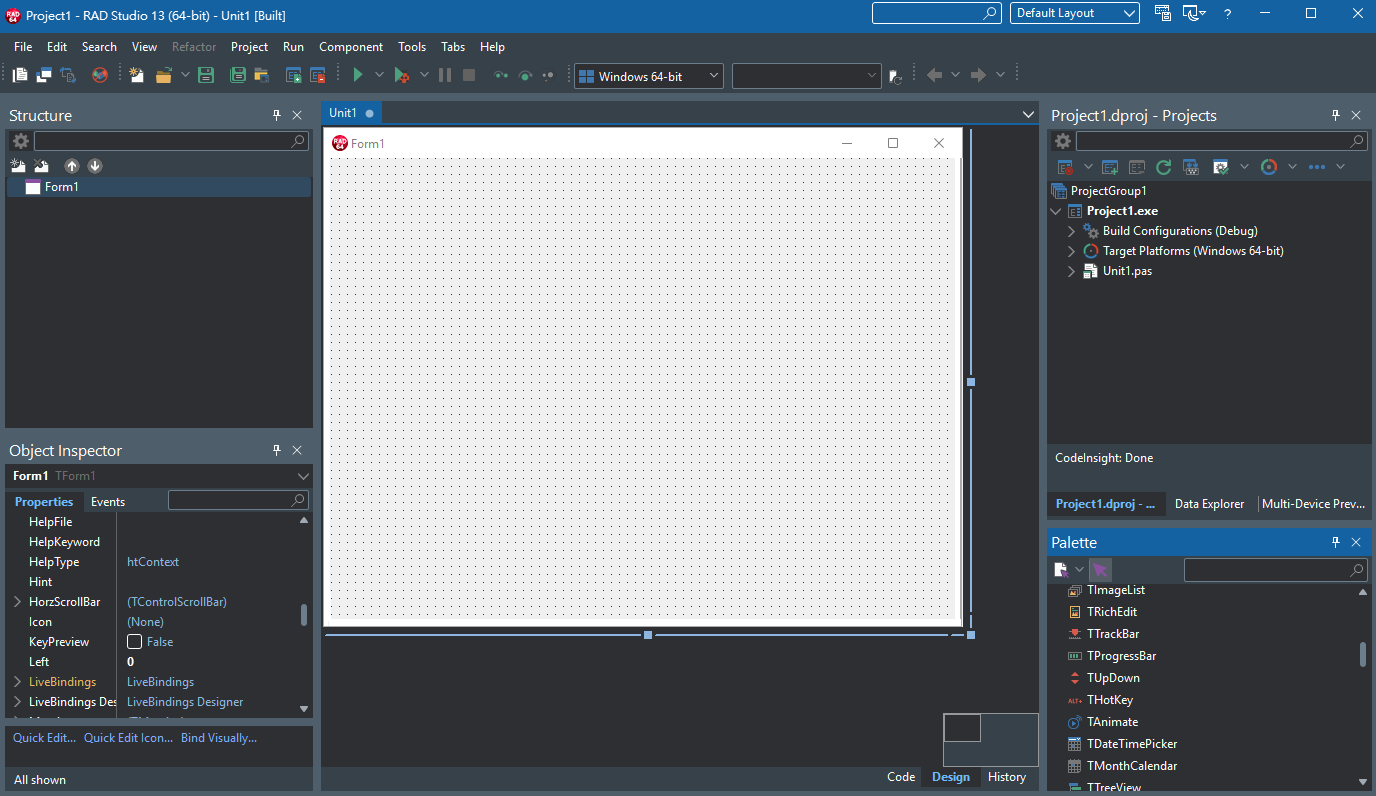This screenshot has height=796, width=1376.
Task: Open the Windows 64-bit platform dropdown
Action: click(x=648, y=76)
